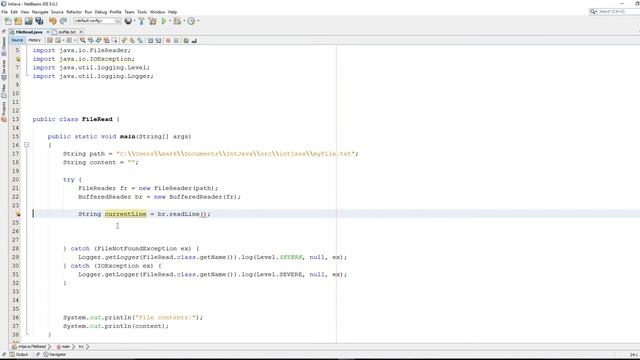Open the Window menu
The width and height of the screenshot is (640, 360).
coord(158,12)
